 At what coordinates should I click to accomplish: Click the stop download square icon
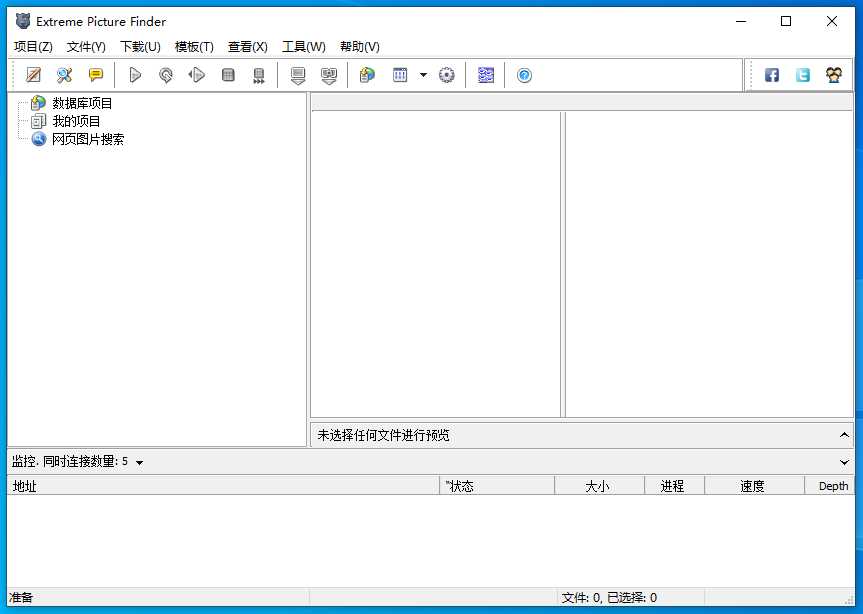pos(228,75)
